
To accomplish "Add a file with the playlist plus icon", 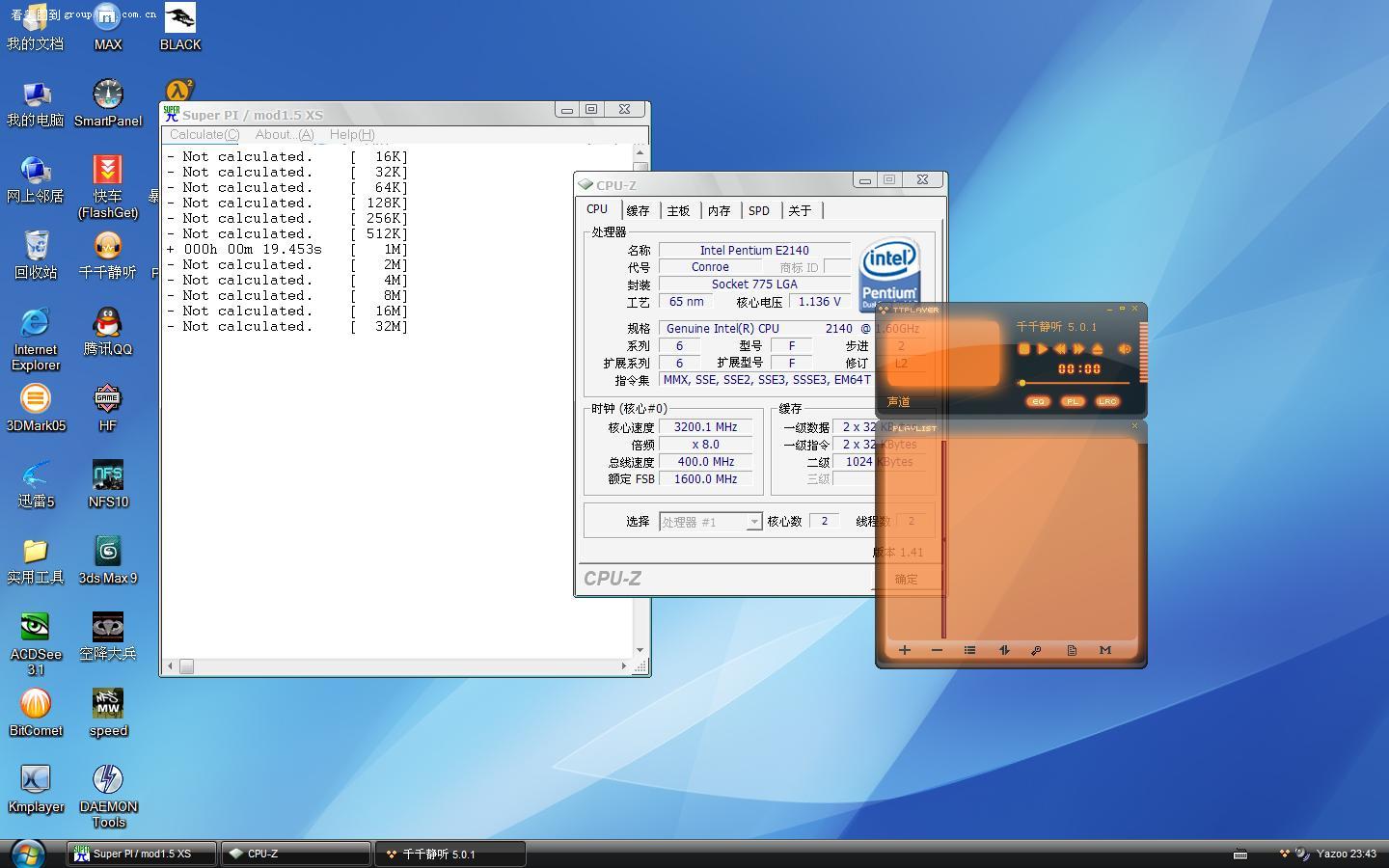I will click(x=904, y=650).
